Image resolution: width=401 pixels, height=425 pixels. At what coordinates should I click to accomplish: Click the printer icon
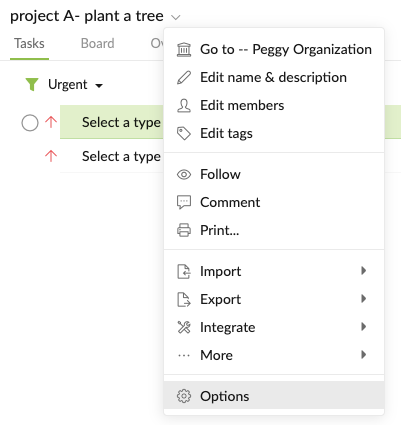184,230
